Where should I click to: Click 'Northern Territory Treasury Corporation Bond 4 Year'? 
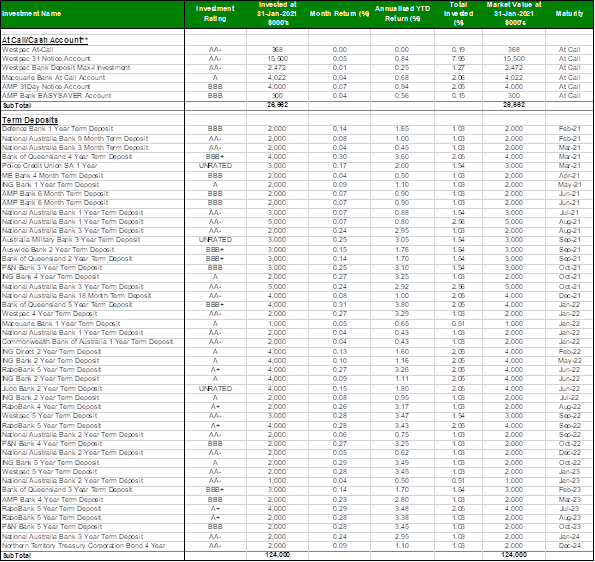pyautogui.click(x=84, y=546)
